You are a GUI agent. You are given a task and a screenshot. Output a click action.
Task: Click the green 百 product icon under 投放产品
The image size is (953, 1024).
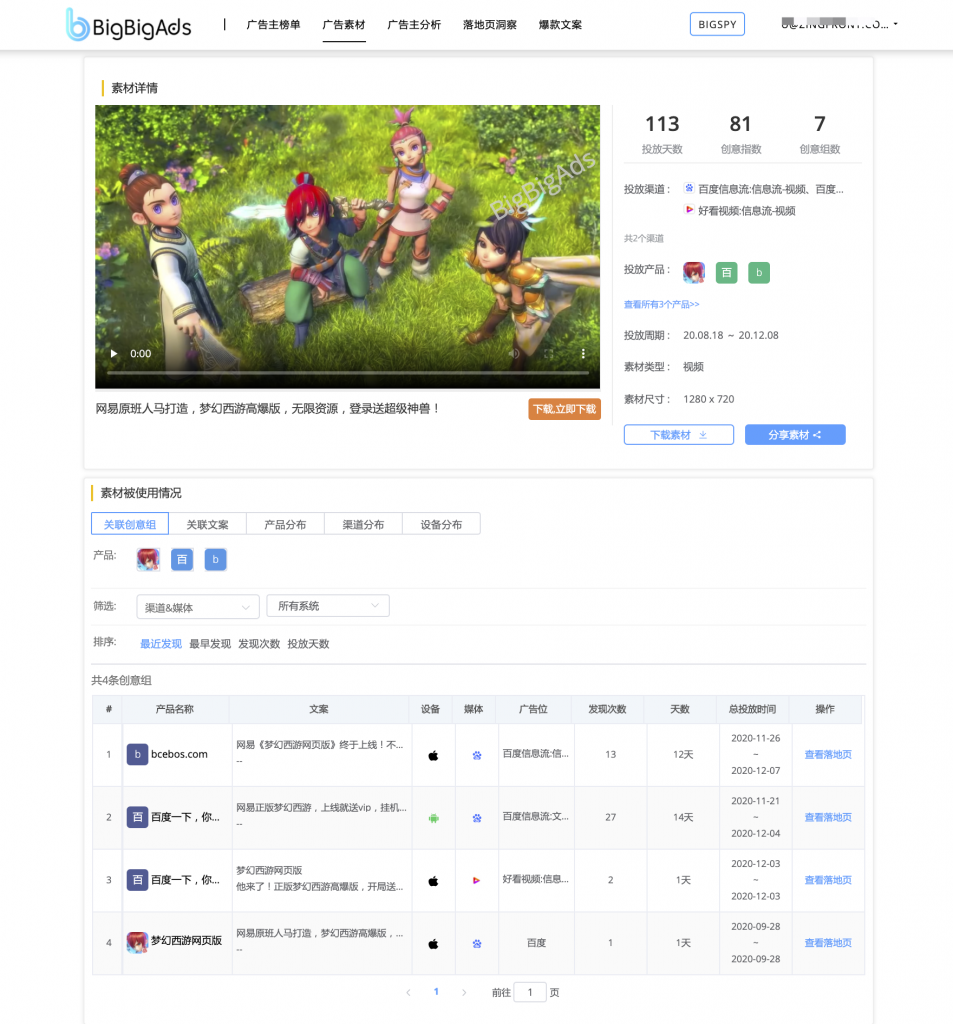point(726,272)
